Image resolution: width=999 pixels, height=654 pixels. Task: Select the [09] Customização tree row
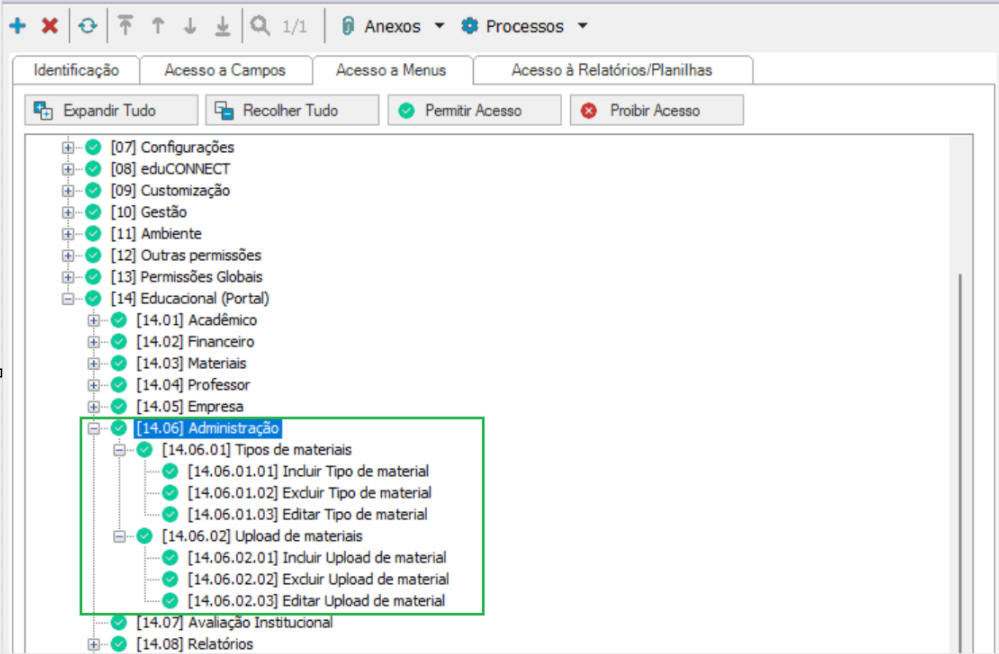coord(170,191)
